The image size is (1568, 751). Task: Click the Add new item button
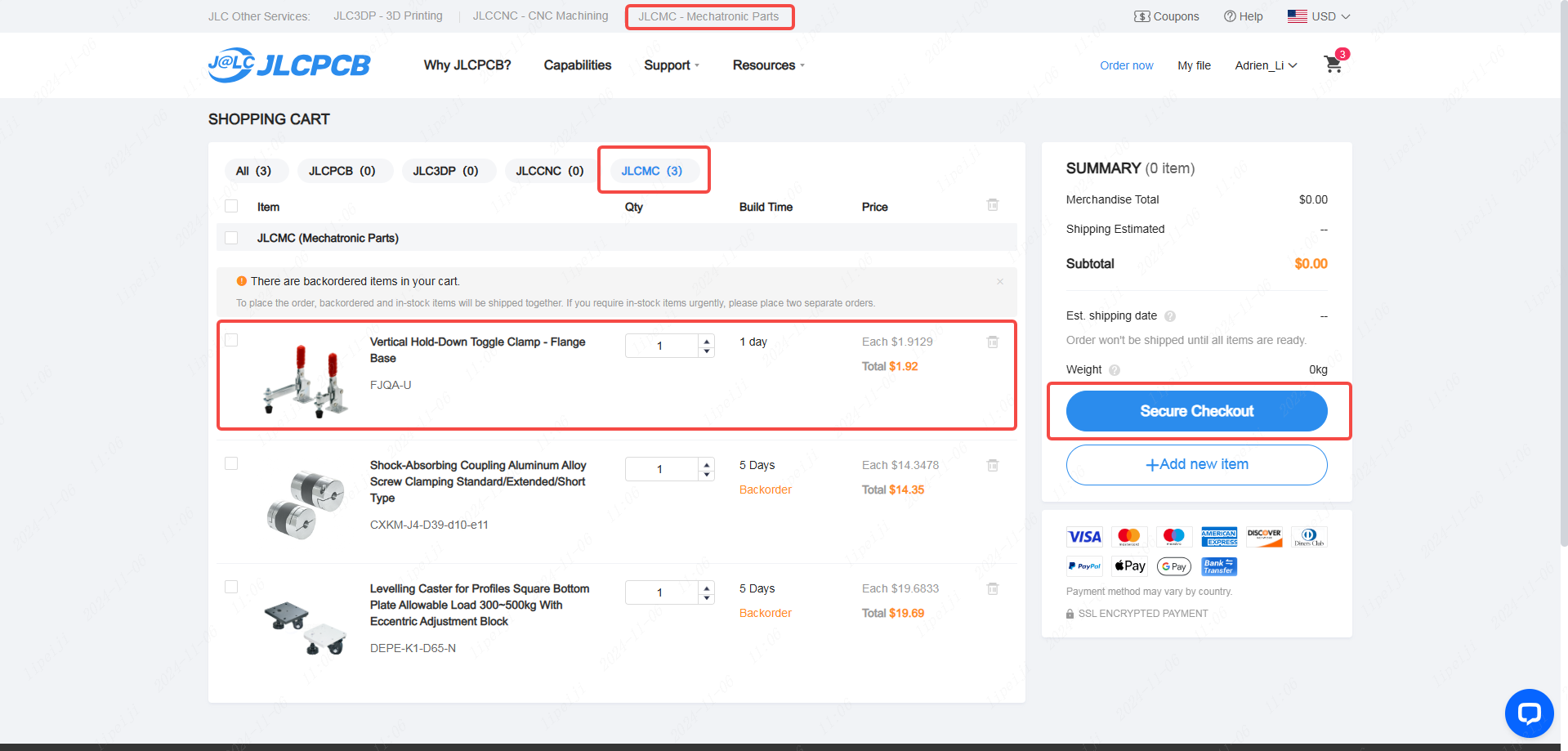point(1196,465)
